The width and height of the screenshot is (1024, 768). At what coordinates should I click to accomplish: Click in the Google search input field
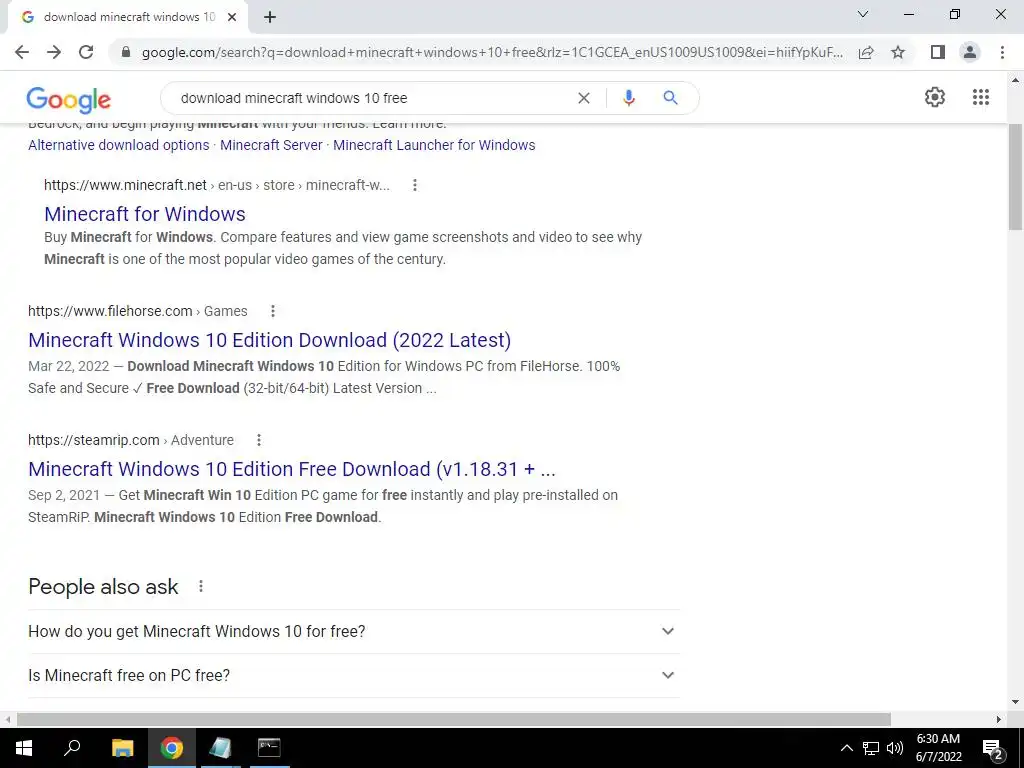pos(372,98)
